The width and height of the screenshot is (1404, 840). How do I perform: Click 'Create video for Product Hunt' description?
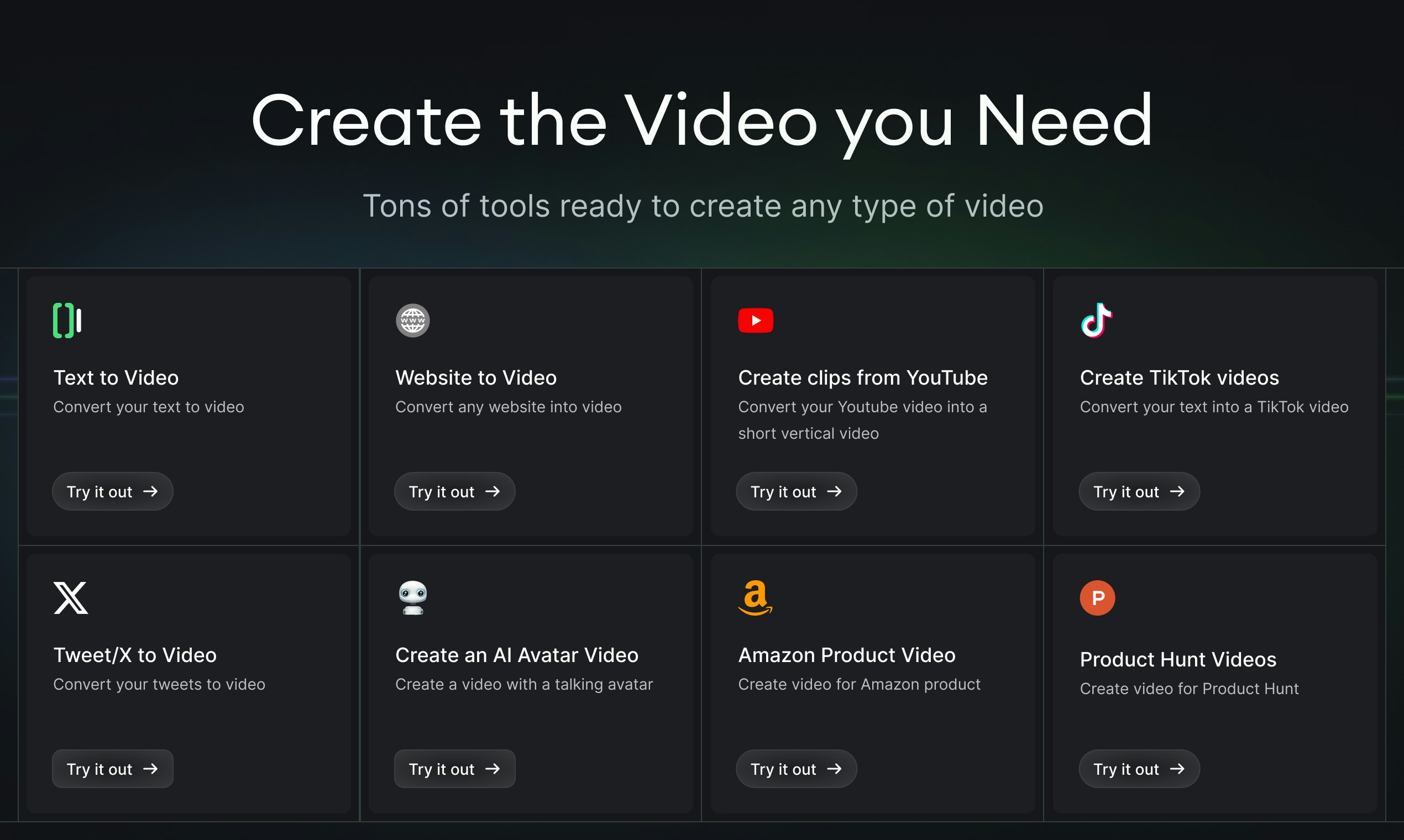pos(1190,689)
